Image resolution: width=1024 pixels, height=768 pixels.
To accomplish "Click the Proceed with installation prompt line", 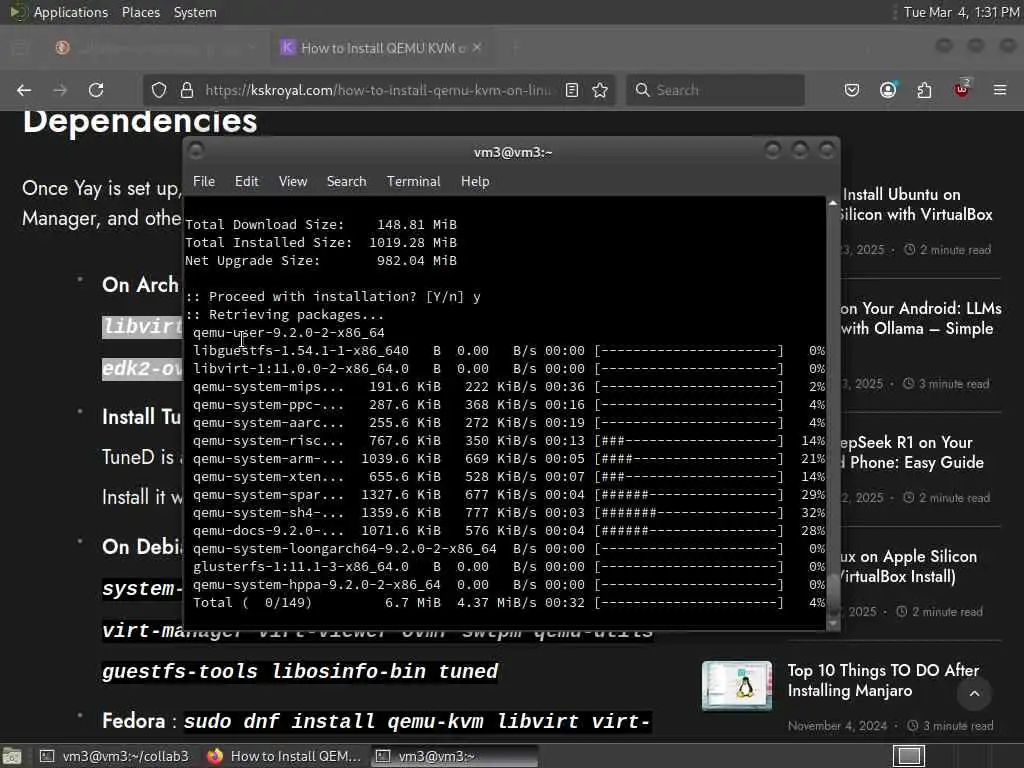I will pos(333,296).
